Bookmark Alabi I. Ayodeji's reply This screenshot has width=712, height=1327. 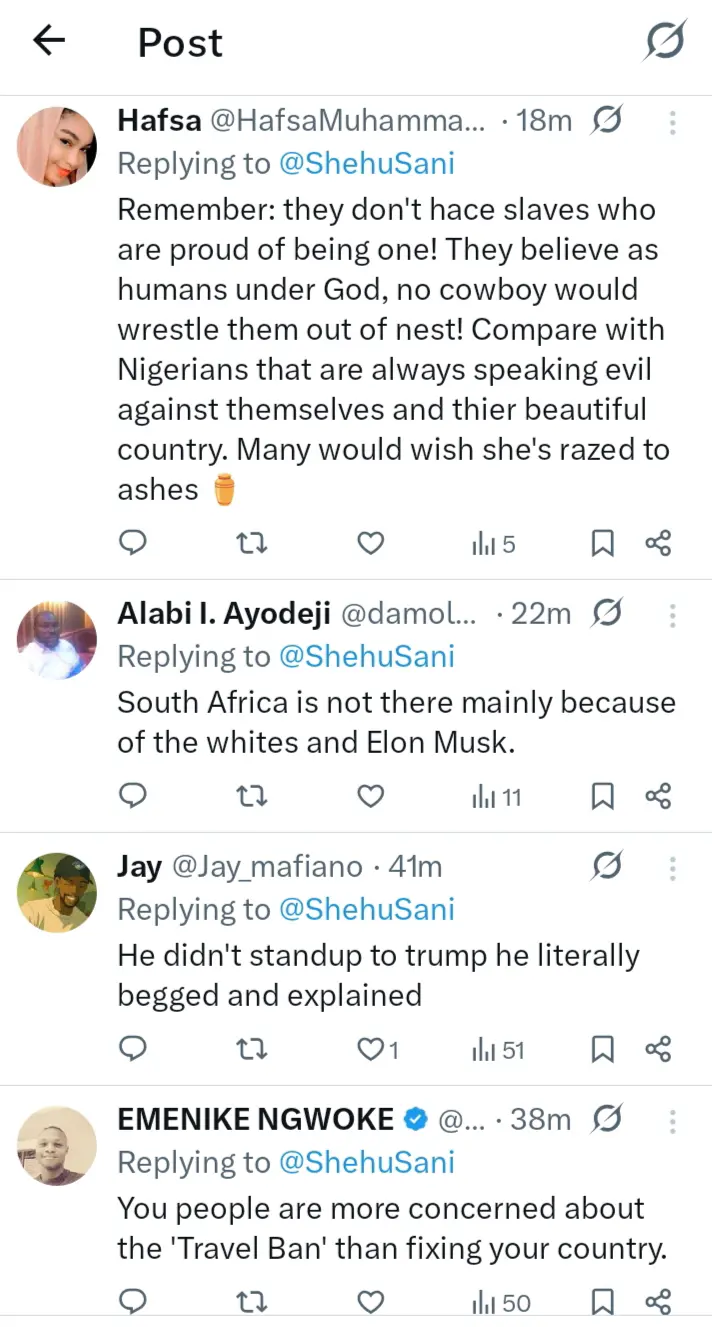click(x=602, y=796)
